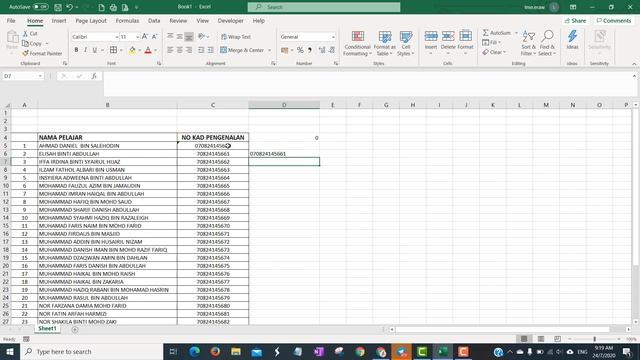This screenshot has width=640, height=360.
Task: Increase font size icon
Action: tap(145, 37)
